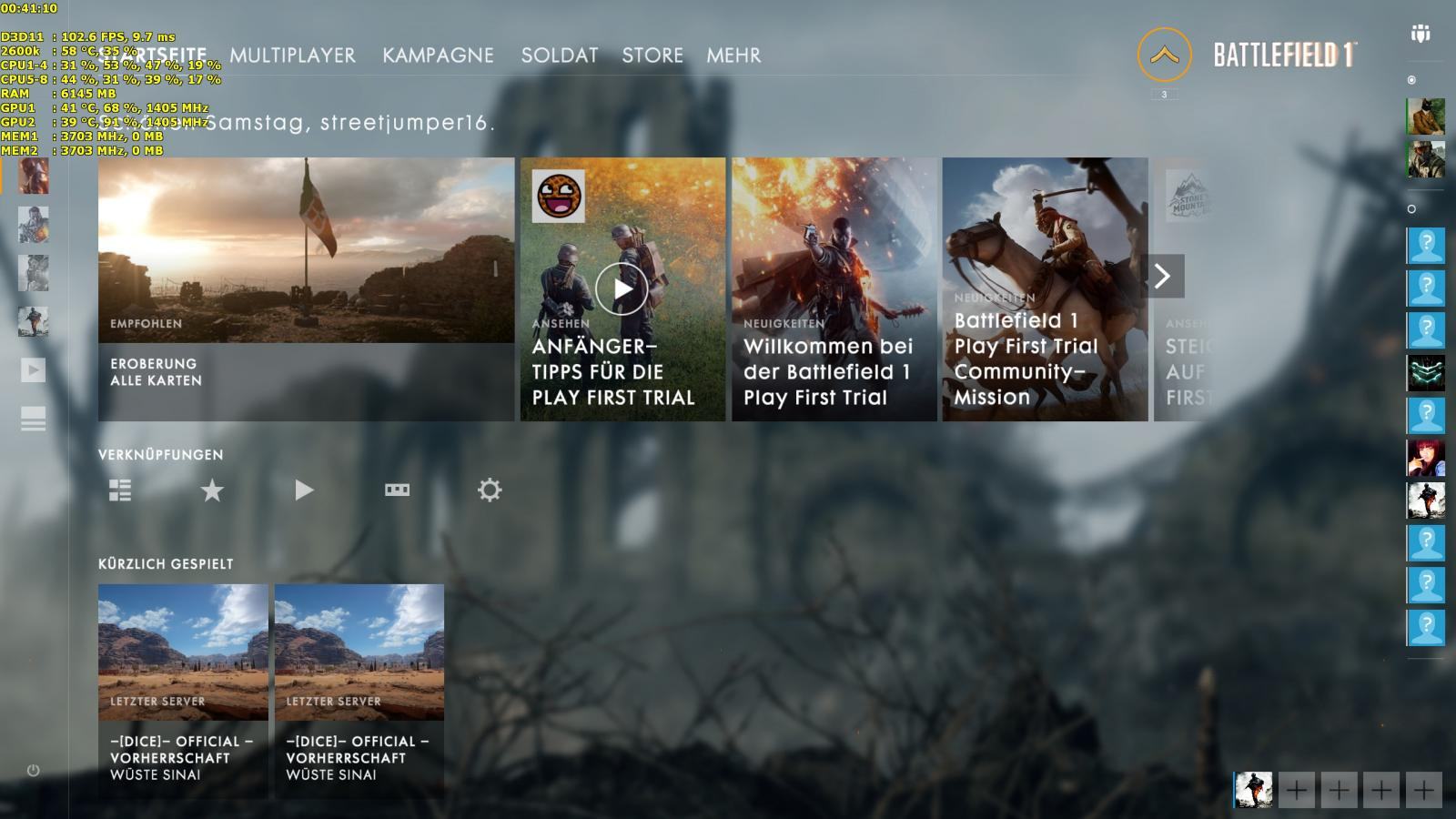The height and width of the screenshot is (819, 1456).
Task: Show next cards with right arrow
Action: tap(1162, 276)
